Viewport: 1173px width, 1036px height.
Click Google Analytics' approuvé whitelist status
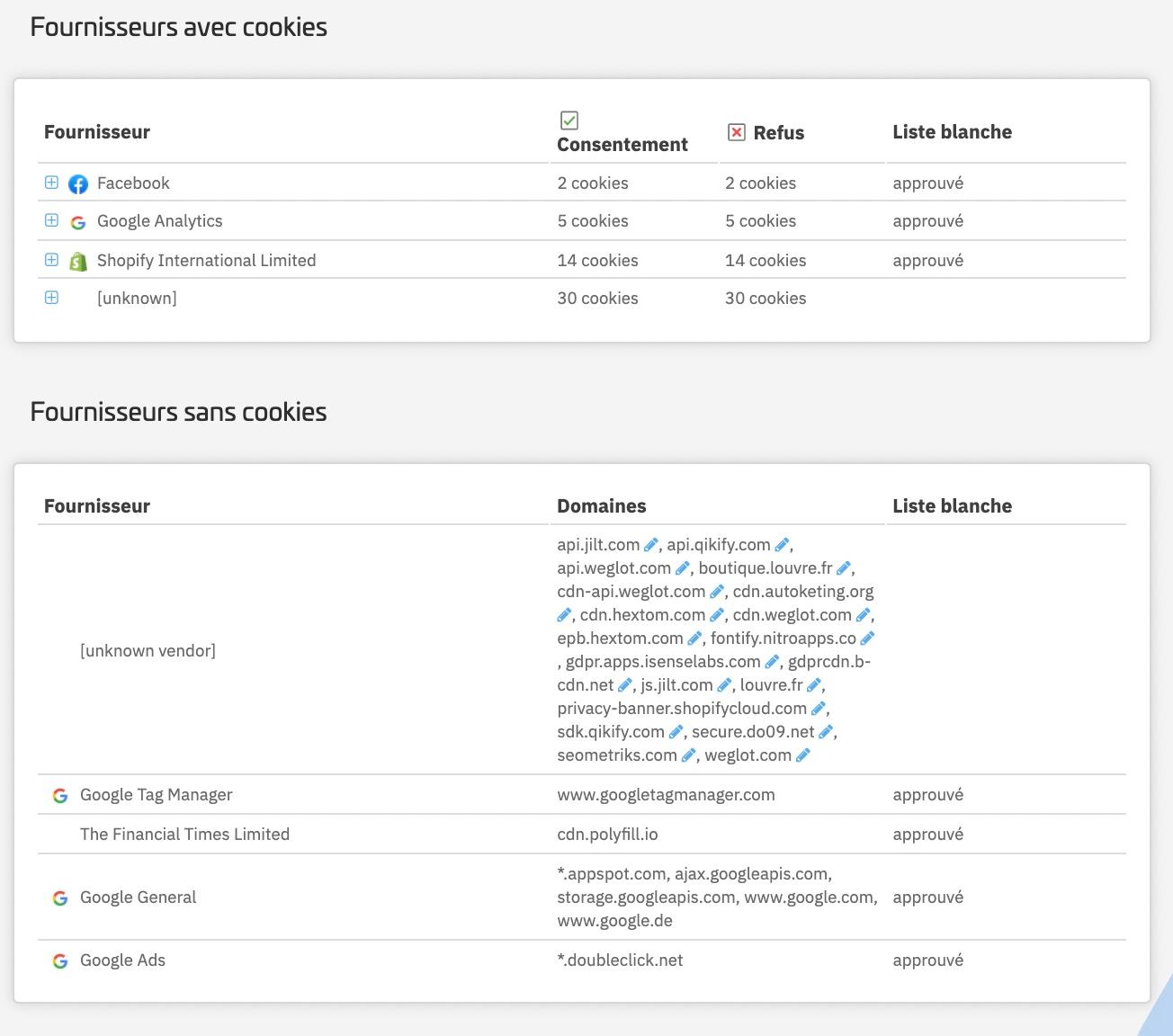click(x=927, y=220)
